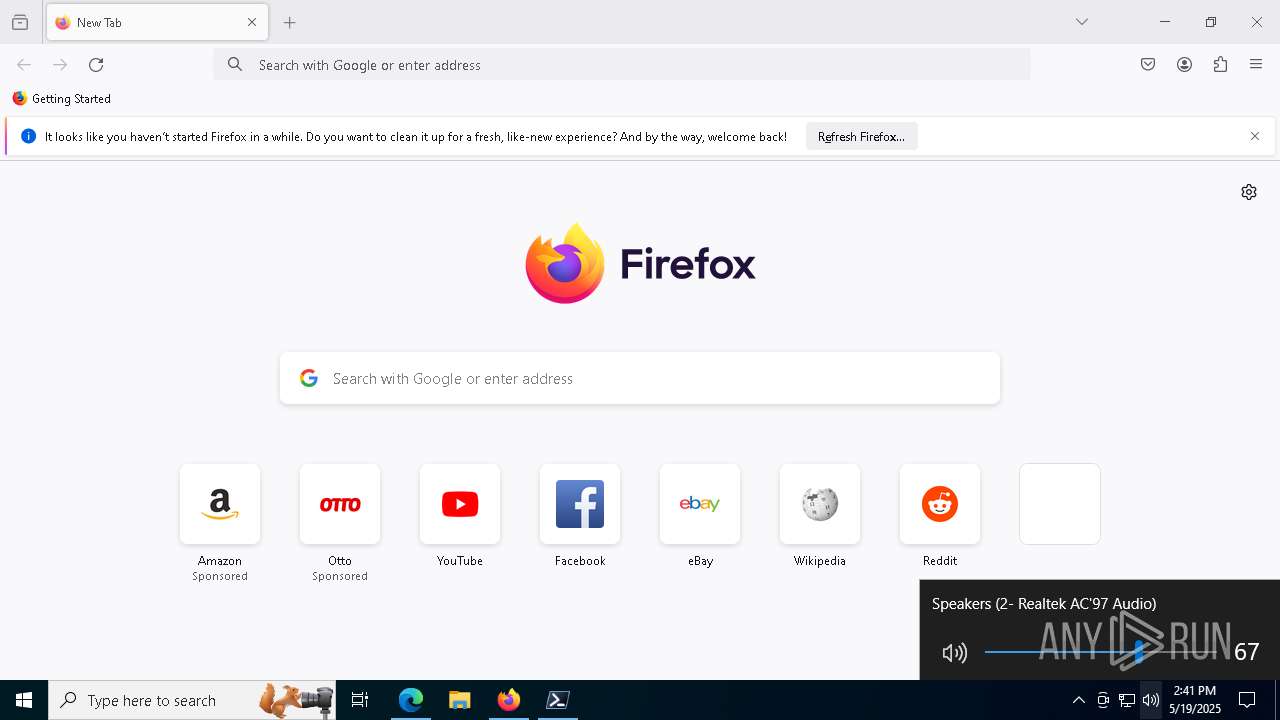Image resolution: width=1280 pixels, height=720 pixels.
Task: Select the New Tab tab
Action: (157, 22)
